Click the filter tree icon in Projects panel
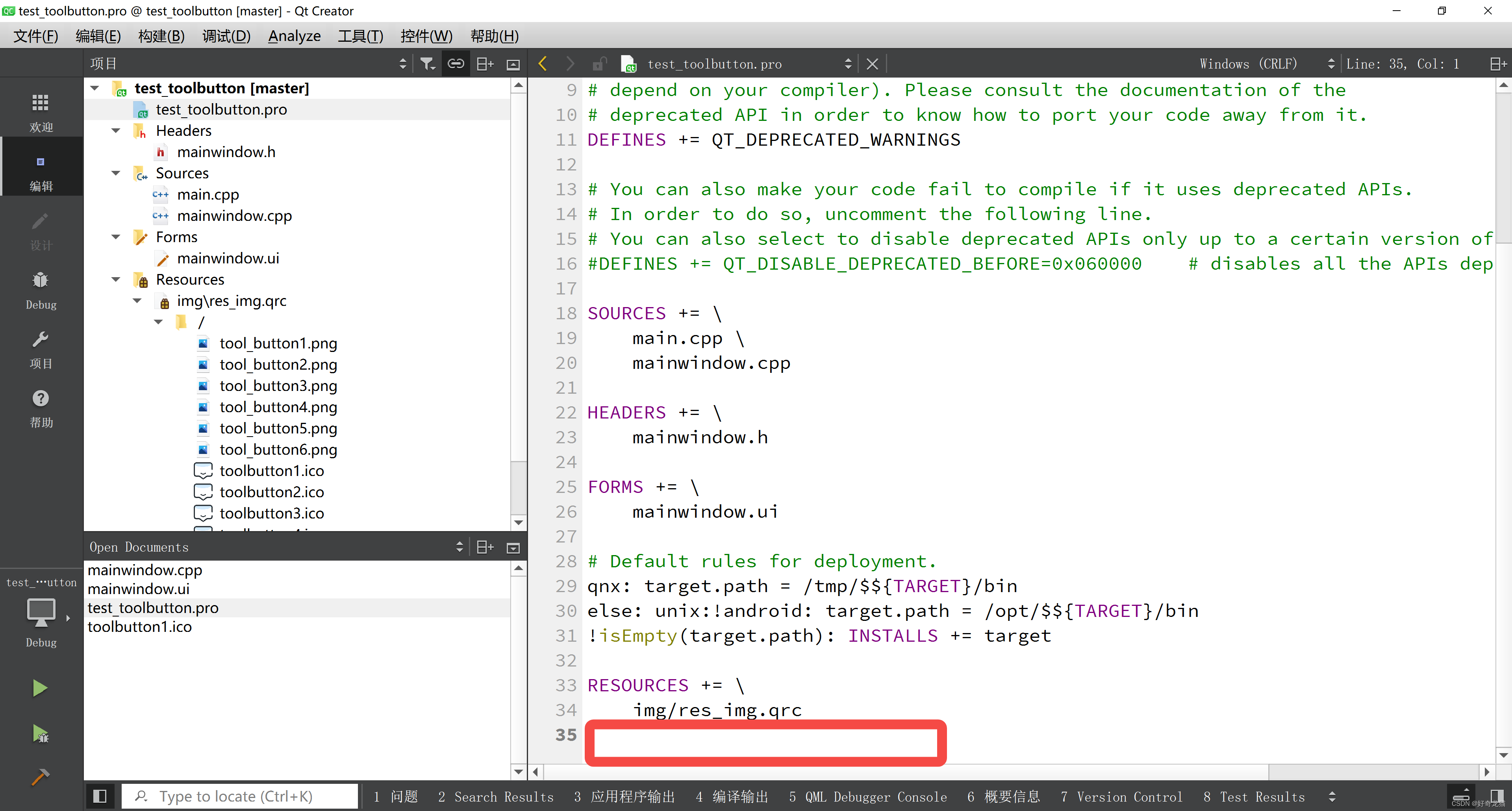The height and width of the screenshot is (811, 1512). coord(427,63)
